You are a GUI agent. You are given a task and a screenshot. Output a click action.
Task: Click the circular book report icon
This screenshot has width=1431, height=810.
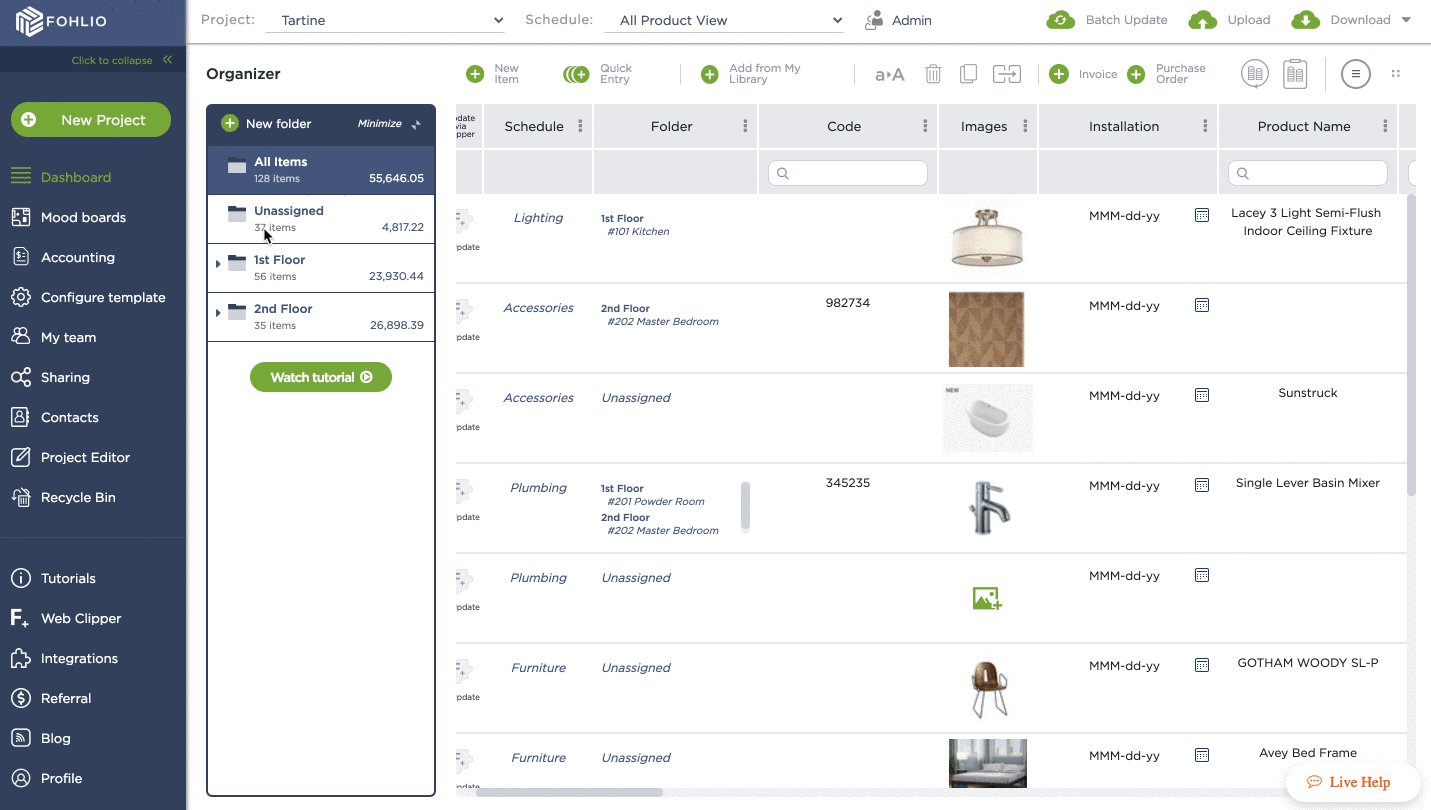point(1255,74)
